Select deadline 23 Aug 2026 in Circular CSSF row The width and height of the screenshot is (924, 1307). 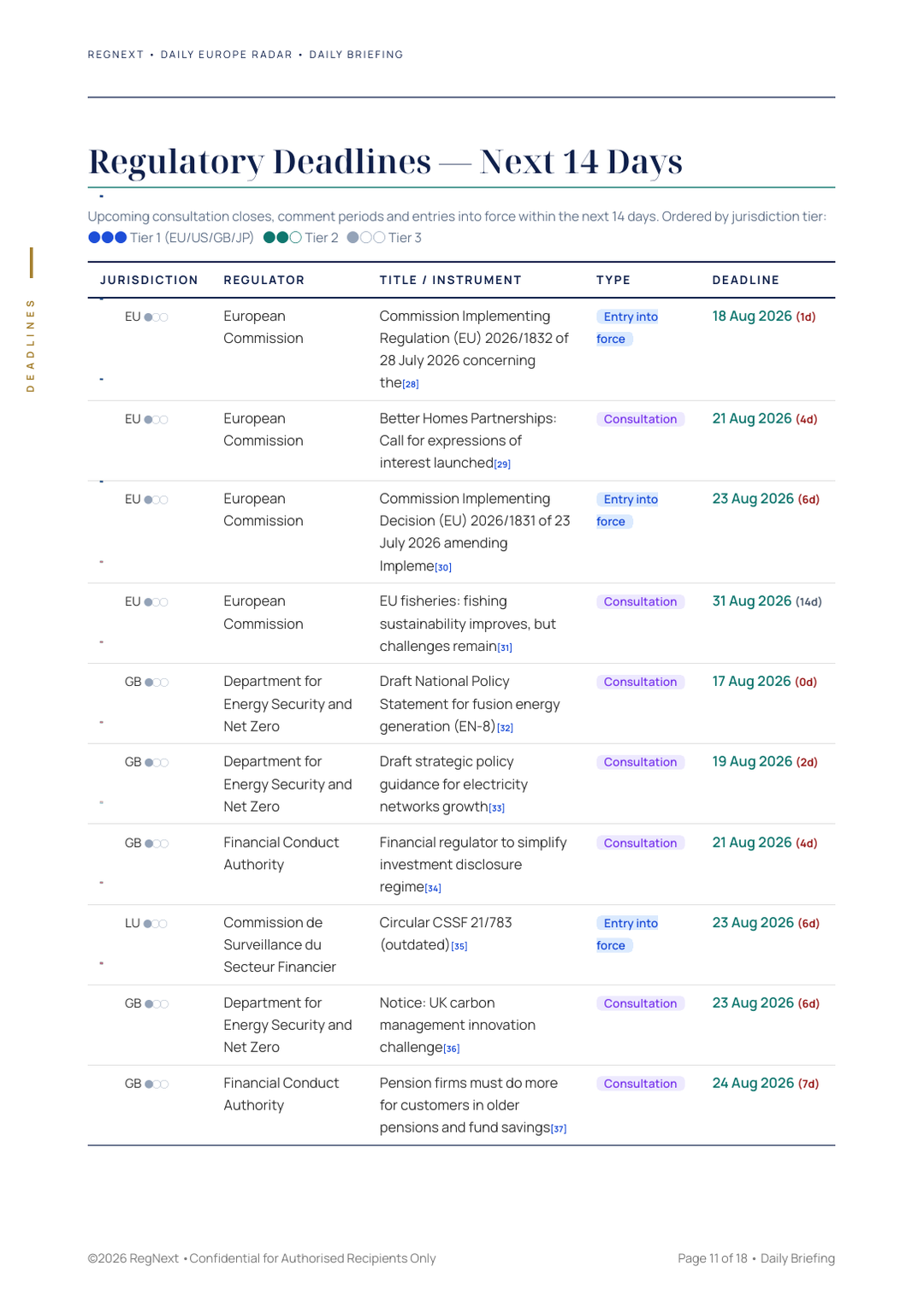pyautogui.click(x=766, y=923)
